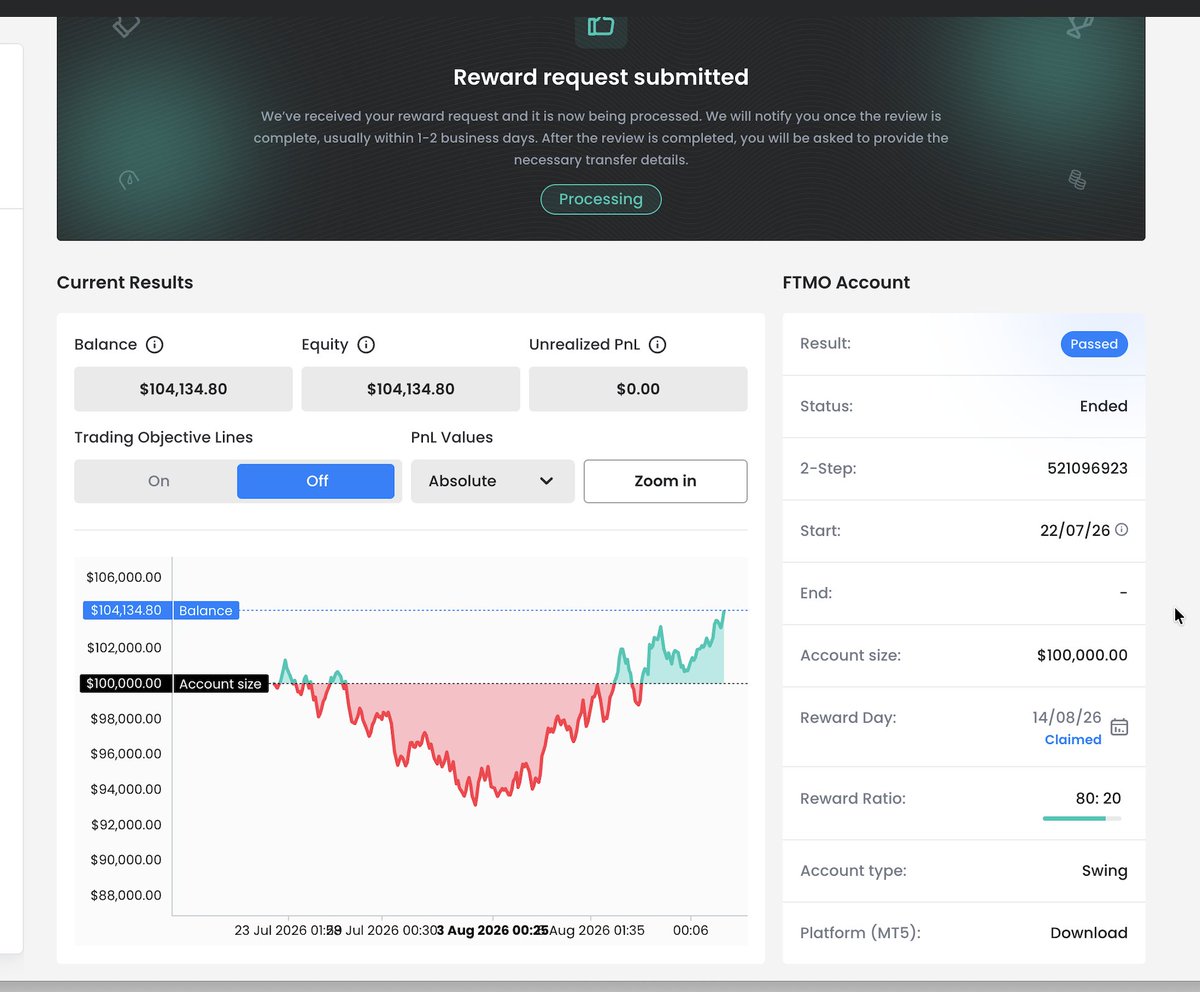Select the Reward request submitted heading
Image resolution: width=1200 pixels, height=992 pixels.
601,77
